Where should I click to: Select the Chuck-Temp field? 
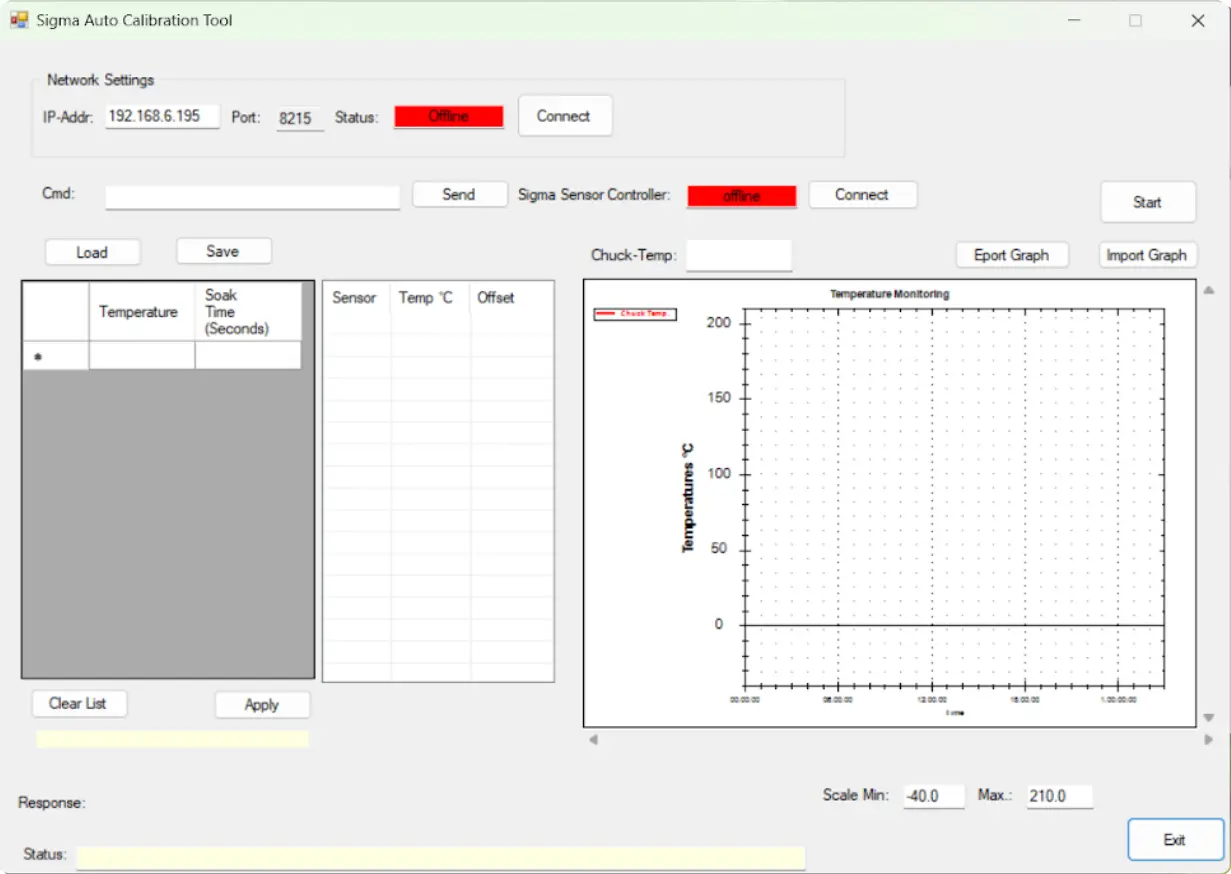tap(738, 255)
